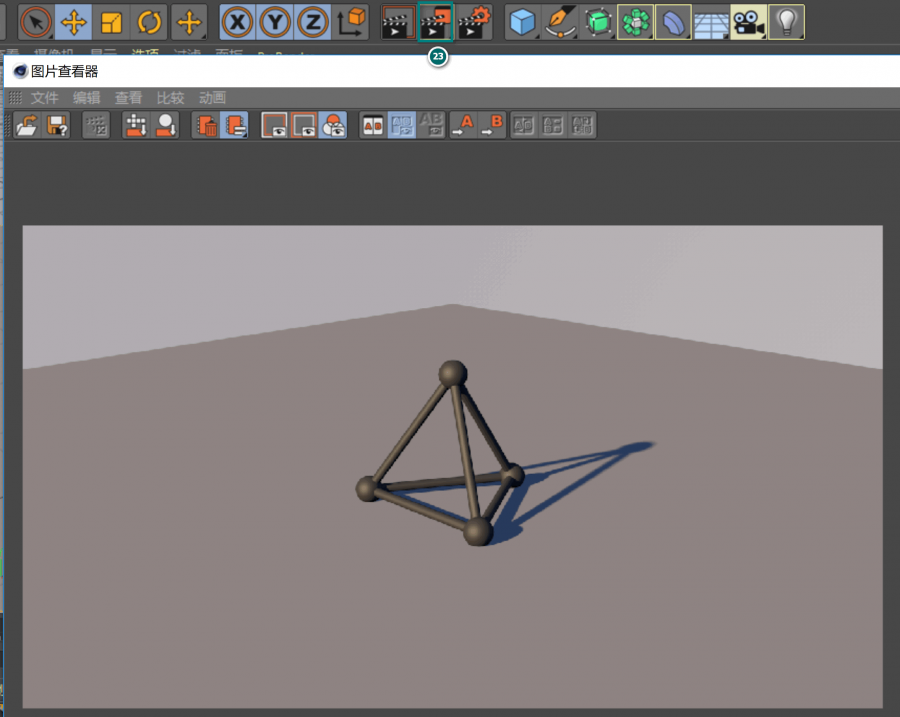
Task: Click Set as B comparison button
Action: click(x=492, y=125)
